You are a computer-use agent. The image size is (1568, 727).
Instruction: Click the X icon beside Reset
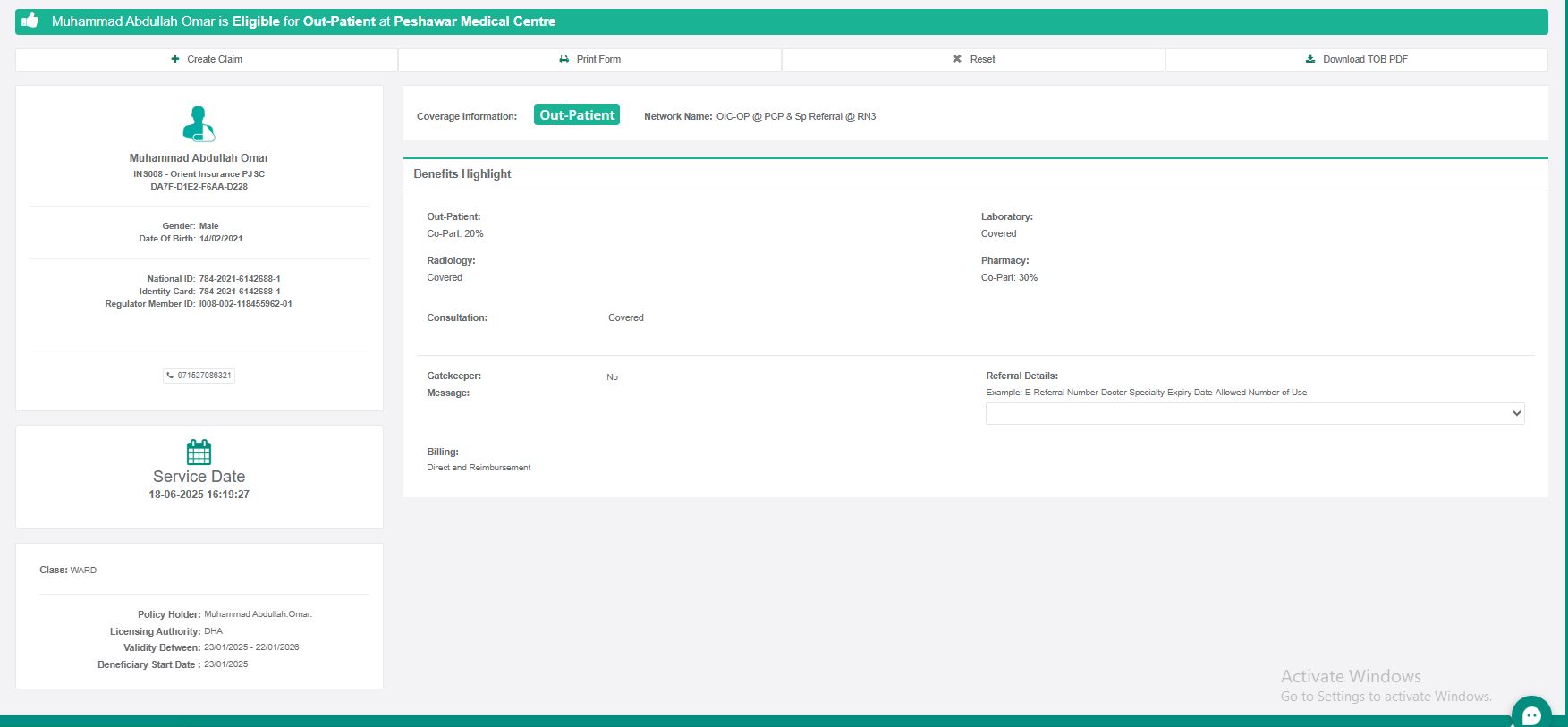coord(956,59)
